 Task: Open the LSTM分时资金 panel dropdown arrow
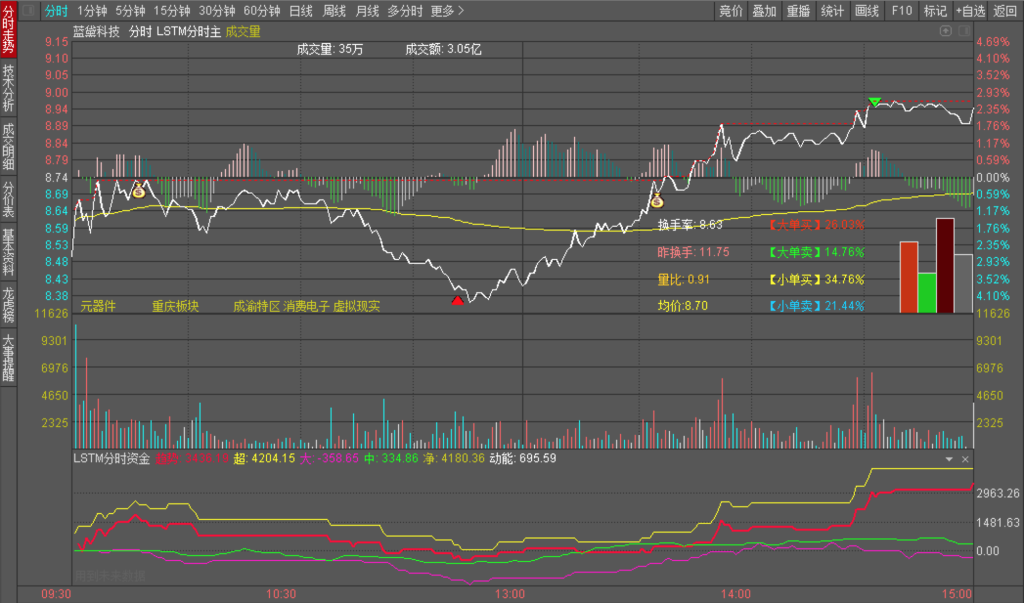950,459
